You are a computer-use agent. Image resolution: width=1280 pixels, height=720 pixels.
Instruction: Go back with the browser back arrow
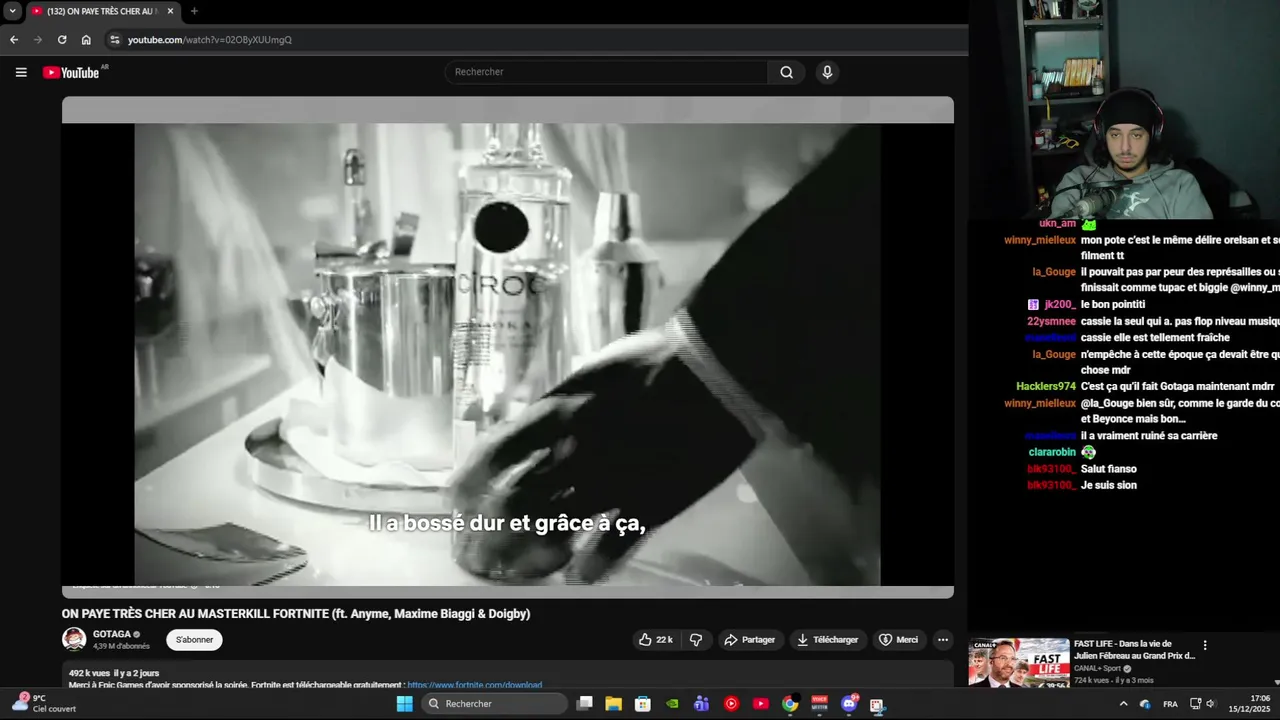(14, 40)
